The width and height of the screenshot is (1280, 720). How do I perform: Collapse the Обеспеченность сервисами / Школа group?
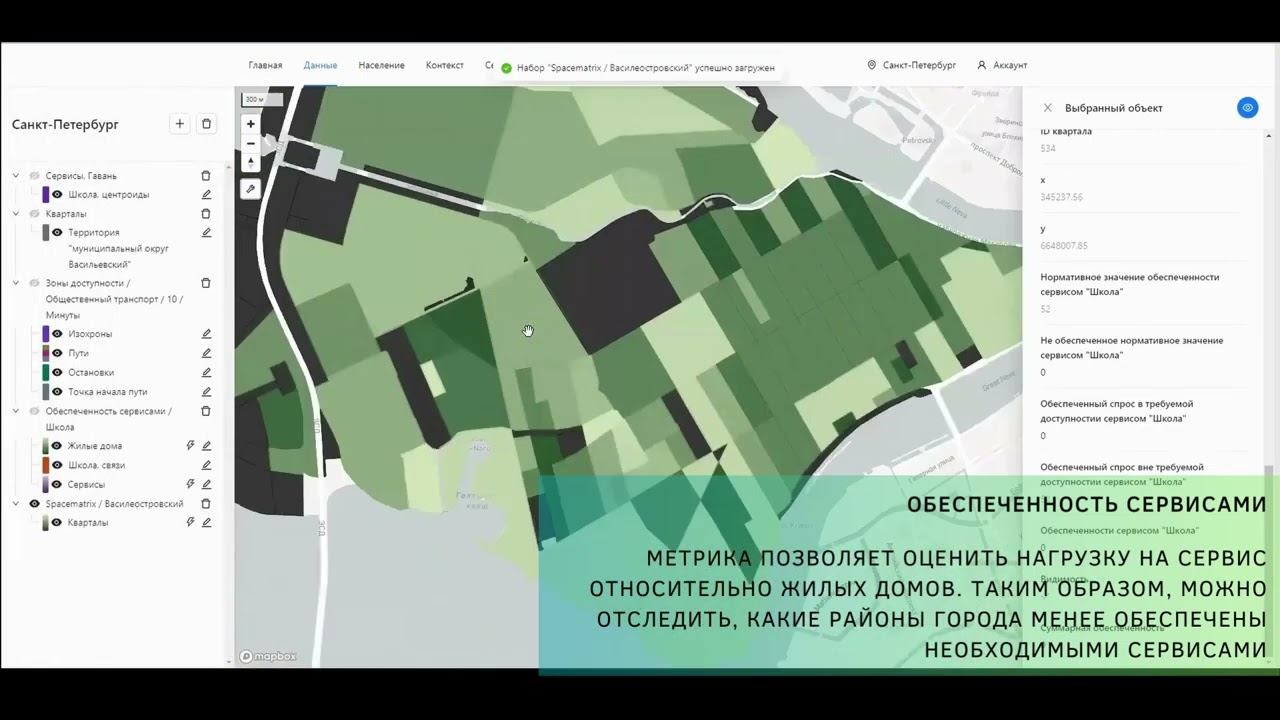pyautogui.click(x=16, y=411)
